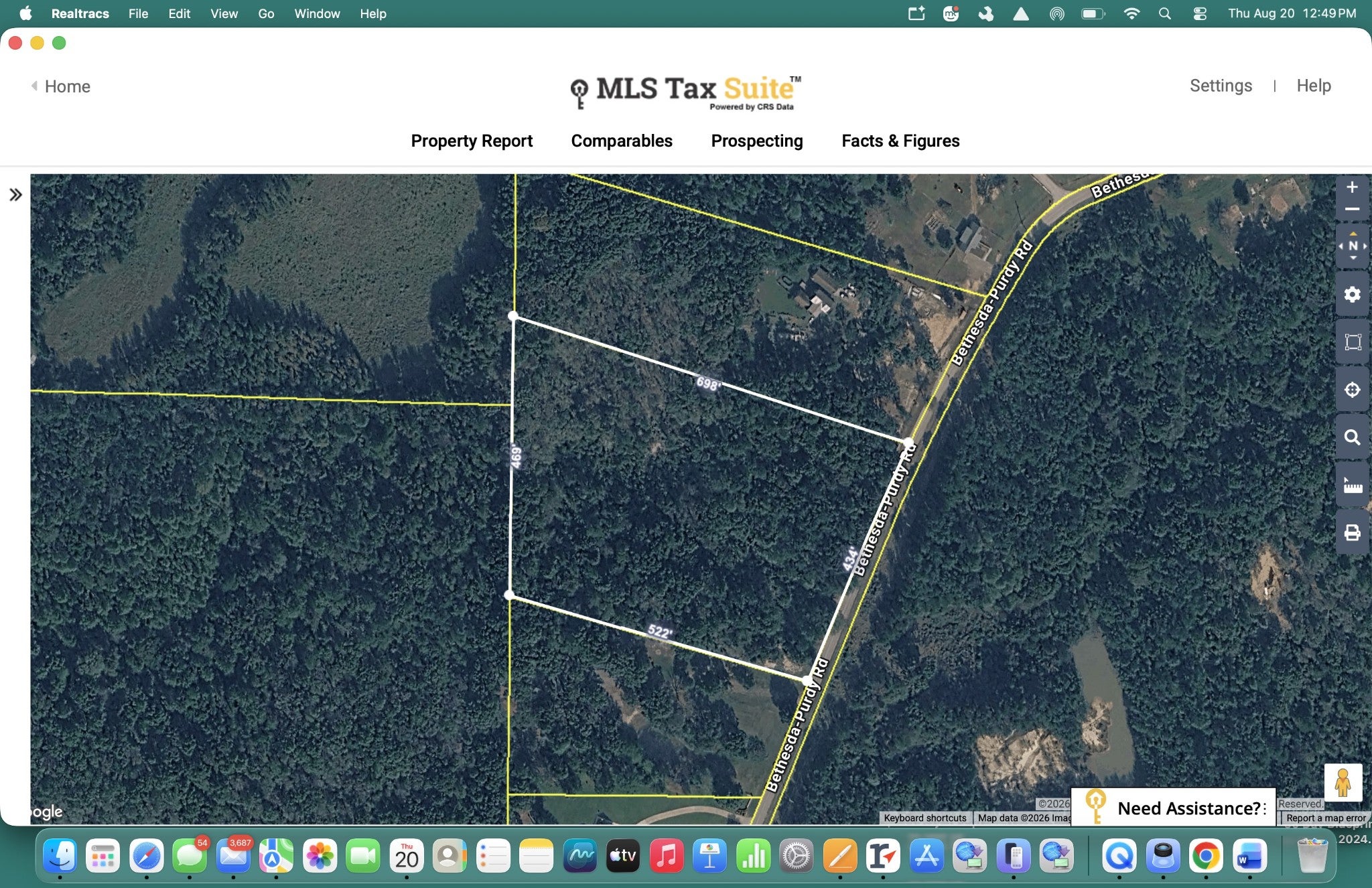Open Facts & Figures tab
The width and height of the screenshot is (1372, 888).
click(900, 141)
